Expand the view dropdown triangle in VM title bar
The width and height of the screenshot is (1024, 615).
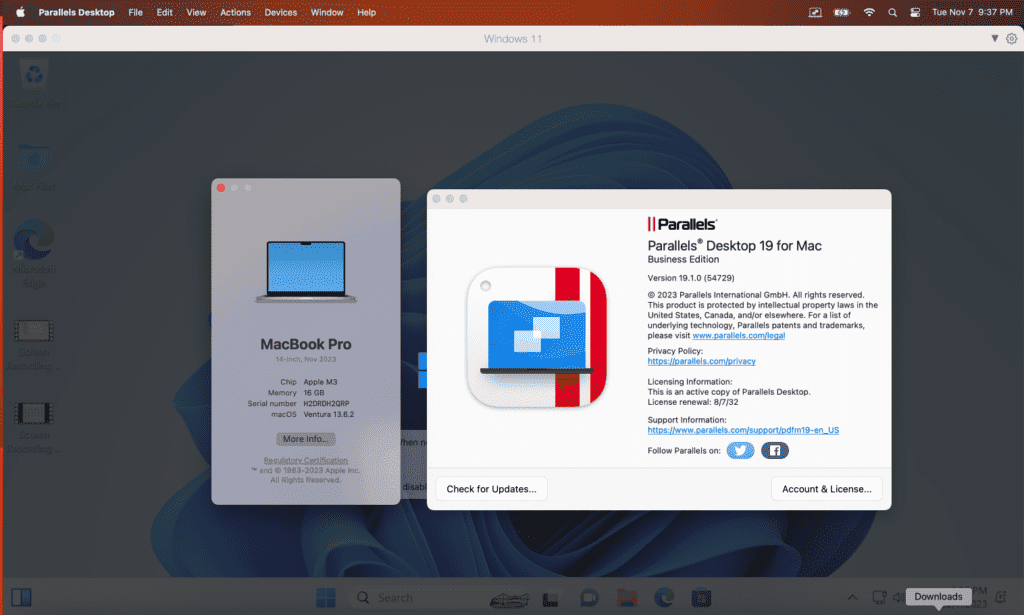tap(994, 38)
